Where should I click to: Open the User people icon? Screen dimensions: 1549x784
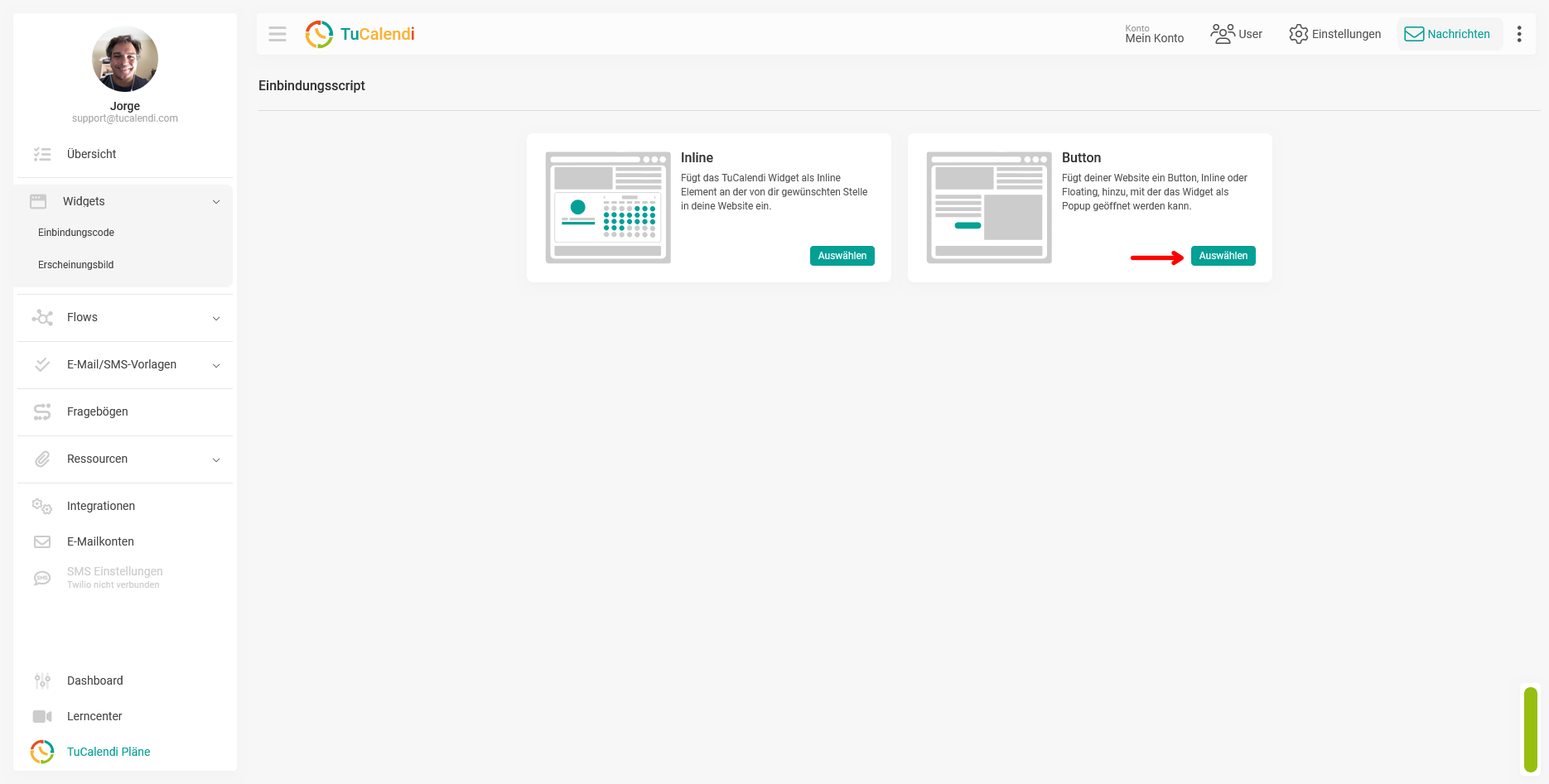1223,34
